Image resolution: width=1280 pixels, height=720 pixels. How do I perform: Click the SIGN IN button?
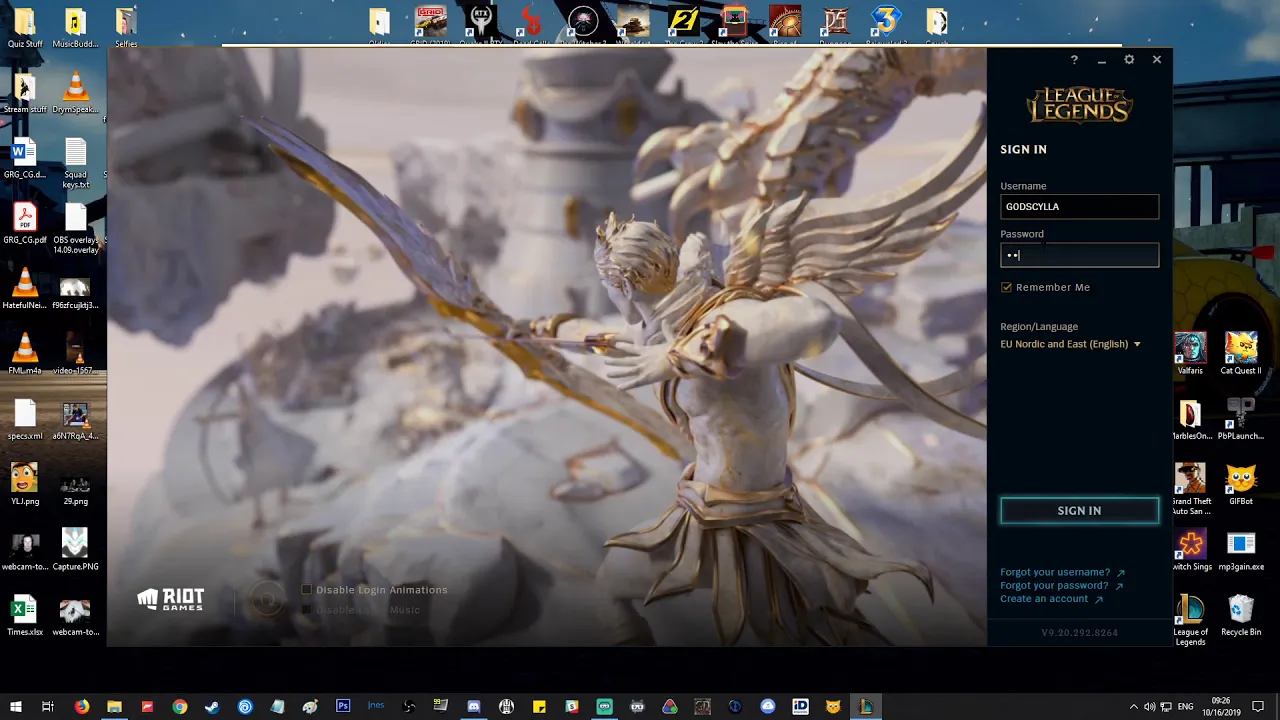1079,511
